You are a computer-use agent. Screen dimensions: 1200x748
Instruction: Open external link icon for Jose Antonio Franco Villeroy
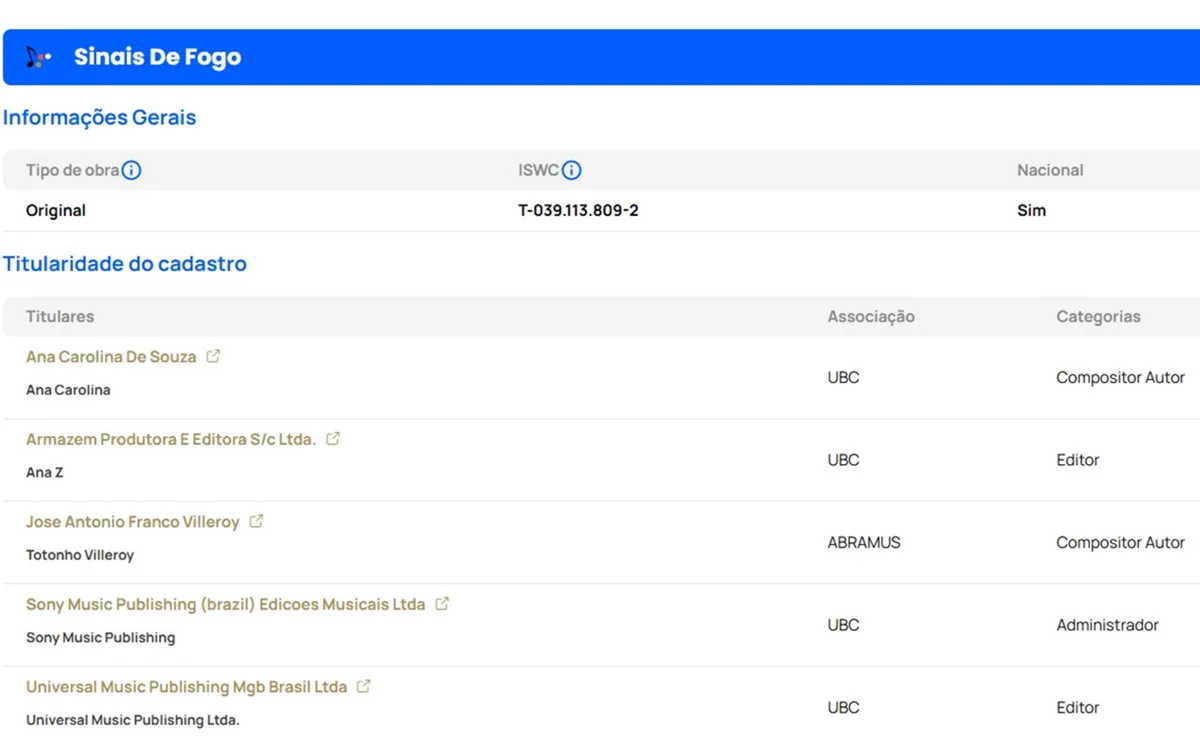click(256, 521)
